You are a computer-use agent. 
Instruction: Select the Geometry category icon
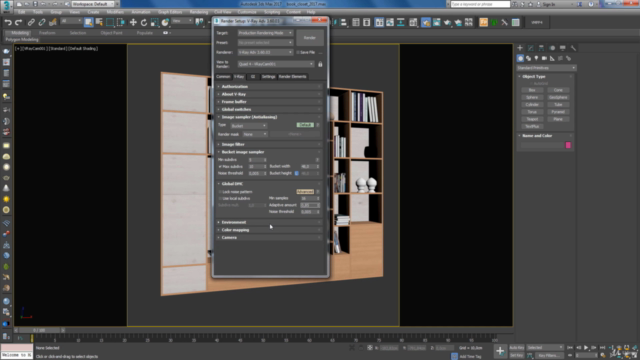[x=520, y=58]
